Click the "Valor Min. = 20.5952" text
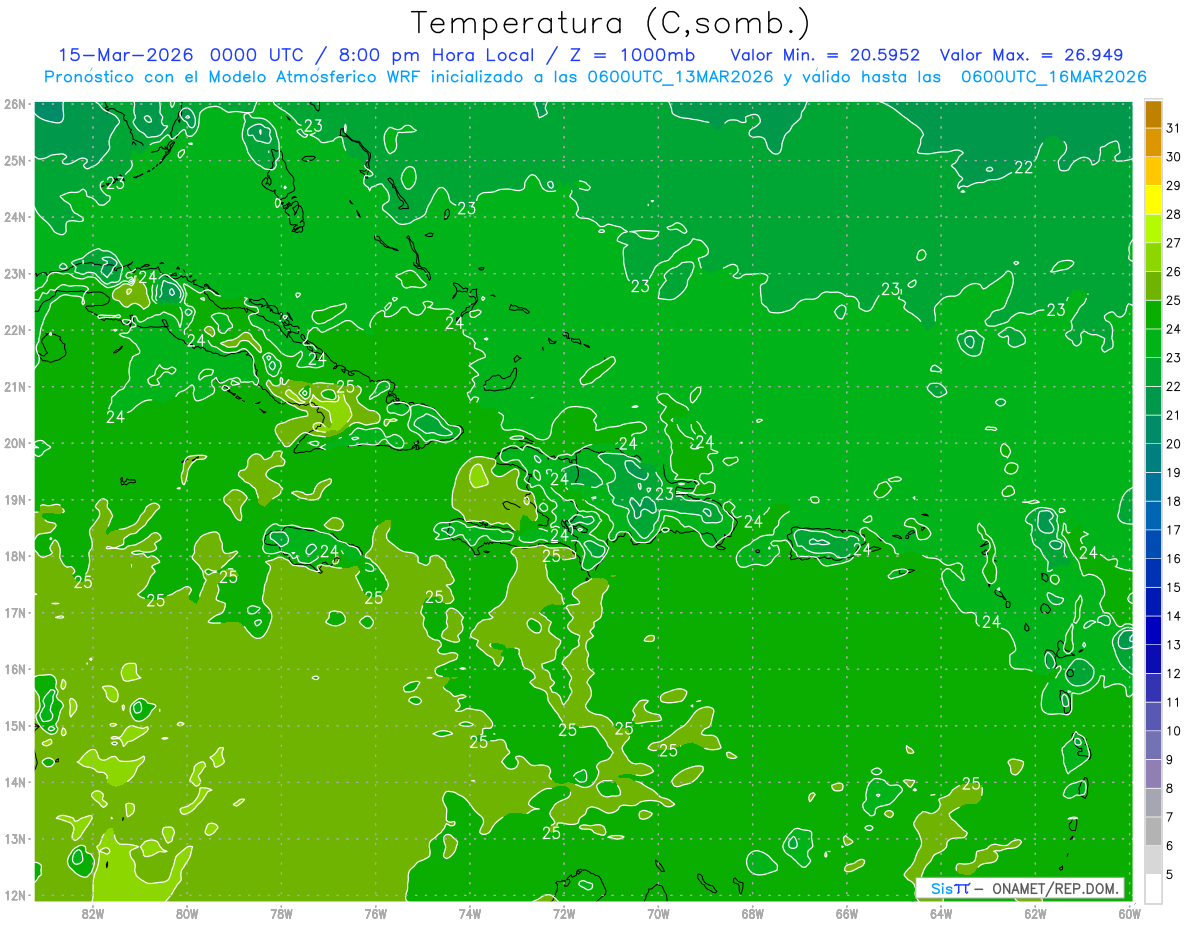 pyautogui.click(x=825, y=55)
